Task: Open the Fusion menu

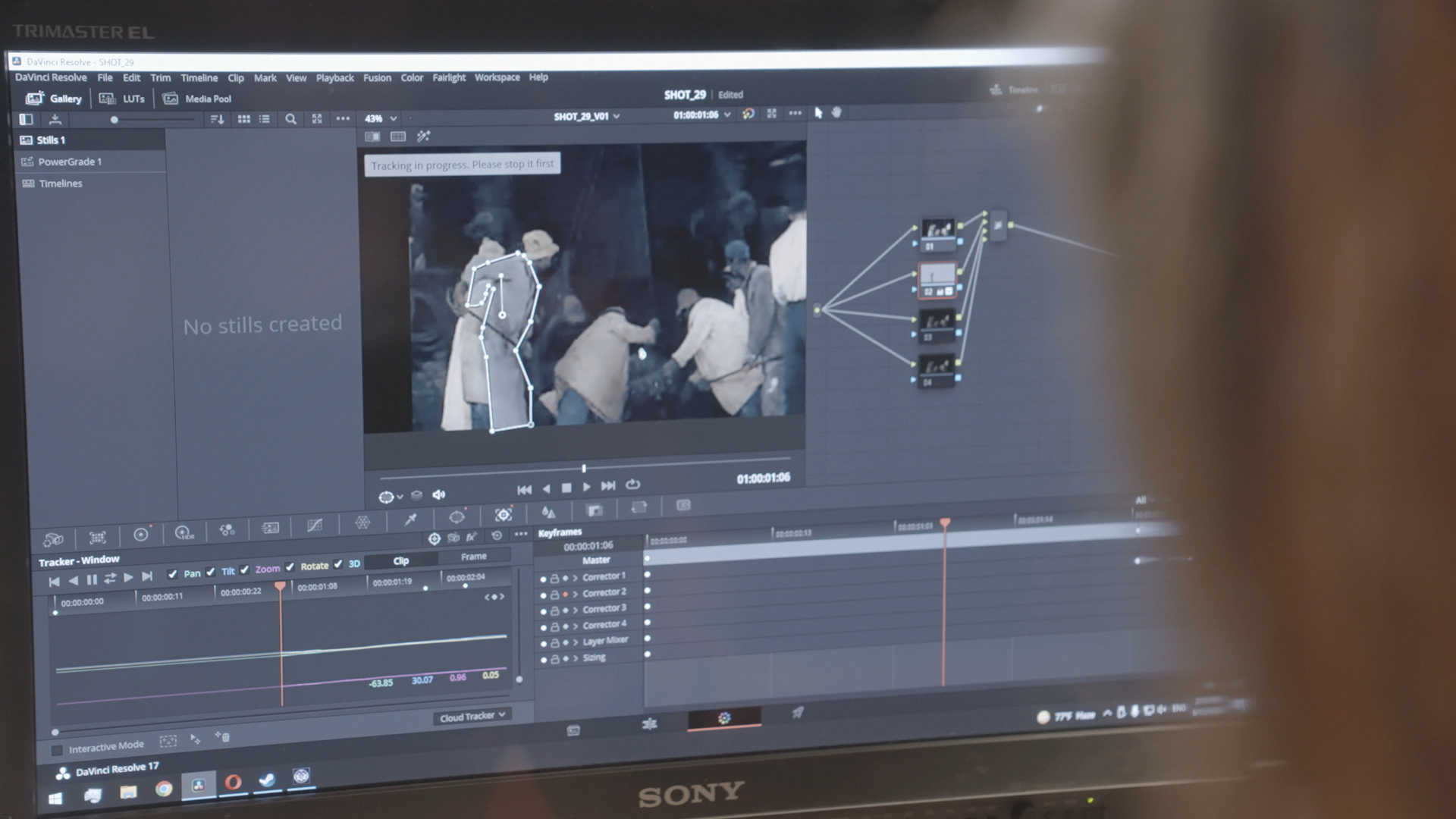Action: 377,78
